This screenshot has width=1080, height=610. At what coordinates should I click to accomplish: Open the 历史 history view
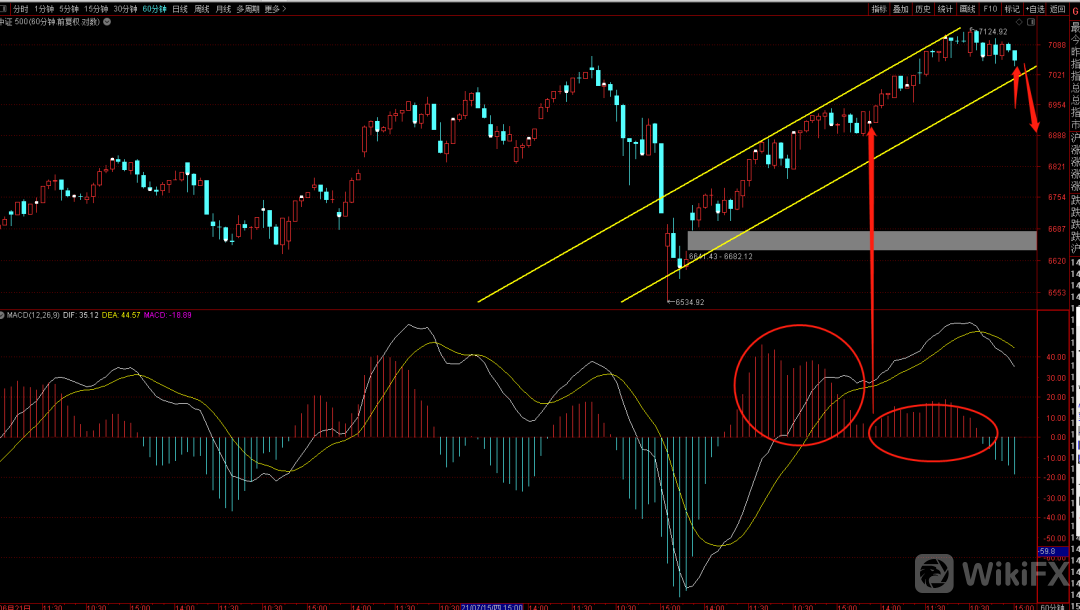[x=922, y=9]
